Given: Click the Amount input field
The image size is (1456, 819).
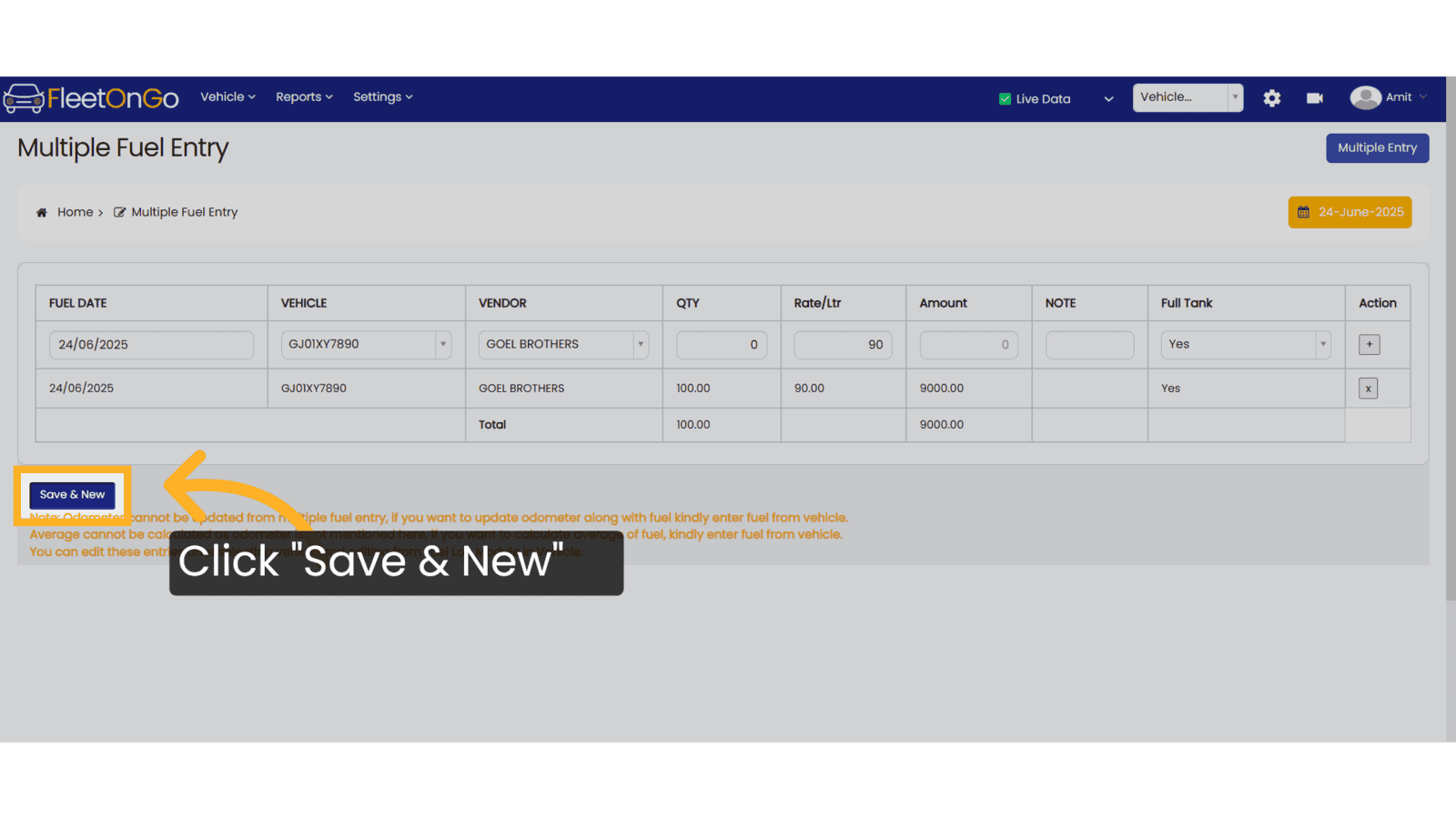Looking at the screenshot, I should coord(968,345).
